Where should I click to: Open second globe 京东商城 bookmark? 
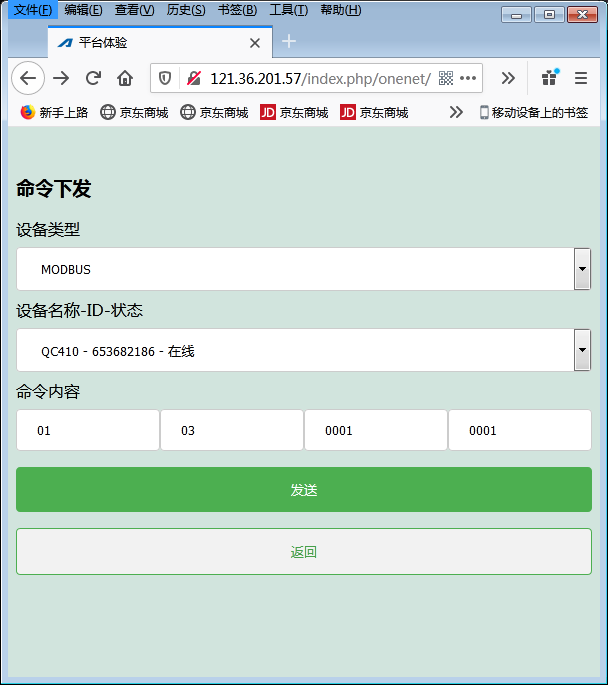pyautogui.click(x=214, y=113)
